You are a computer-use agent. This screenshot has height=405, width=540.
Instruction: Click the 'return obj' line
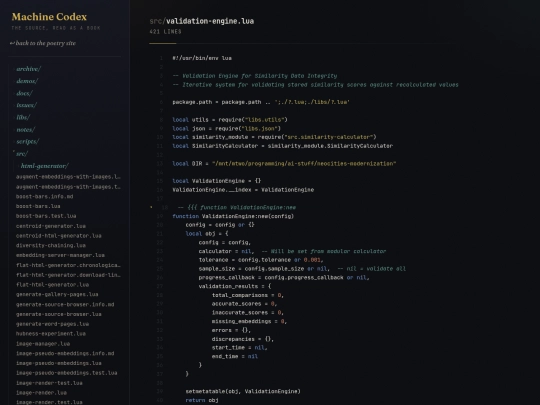point(202,400)
